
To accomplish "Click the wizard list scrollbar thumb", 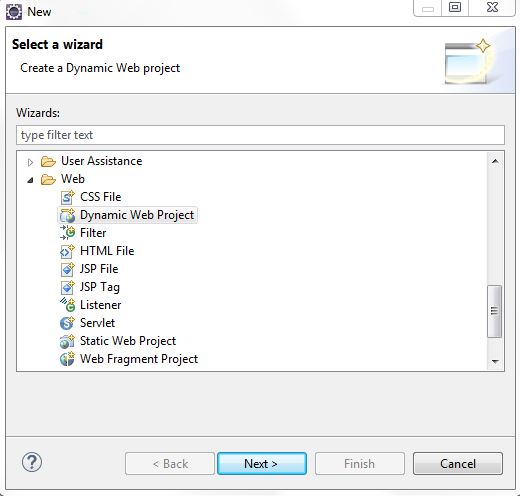I will 495,311.
